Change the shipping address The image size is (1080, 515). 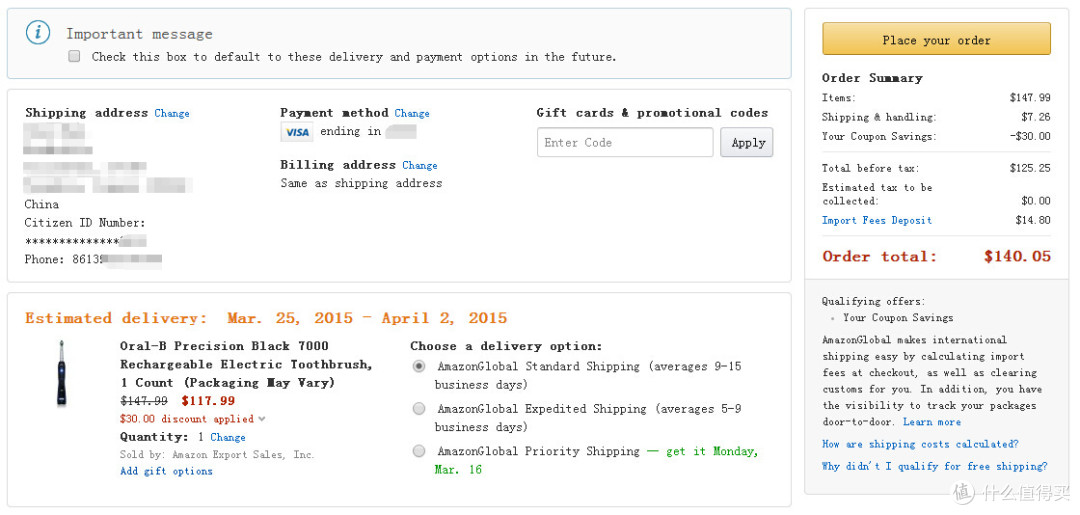[172, 113]
